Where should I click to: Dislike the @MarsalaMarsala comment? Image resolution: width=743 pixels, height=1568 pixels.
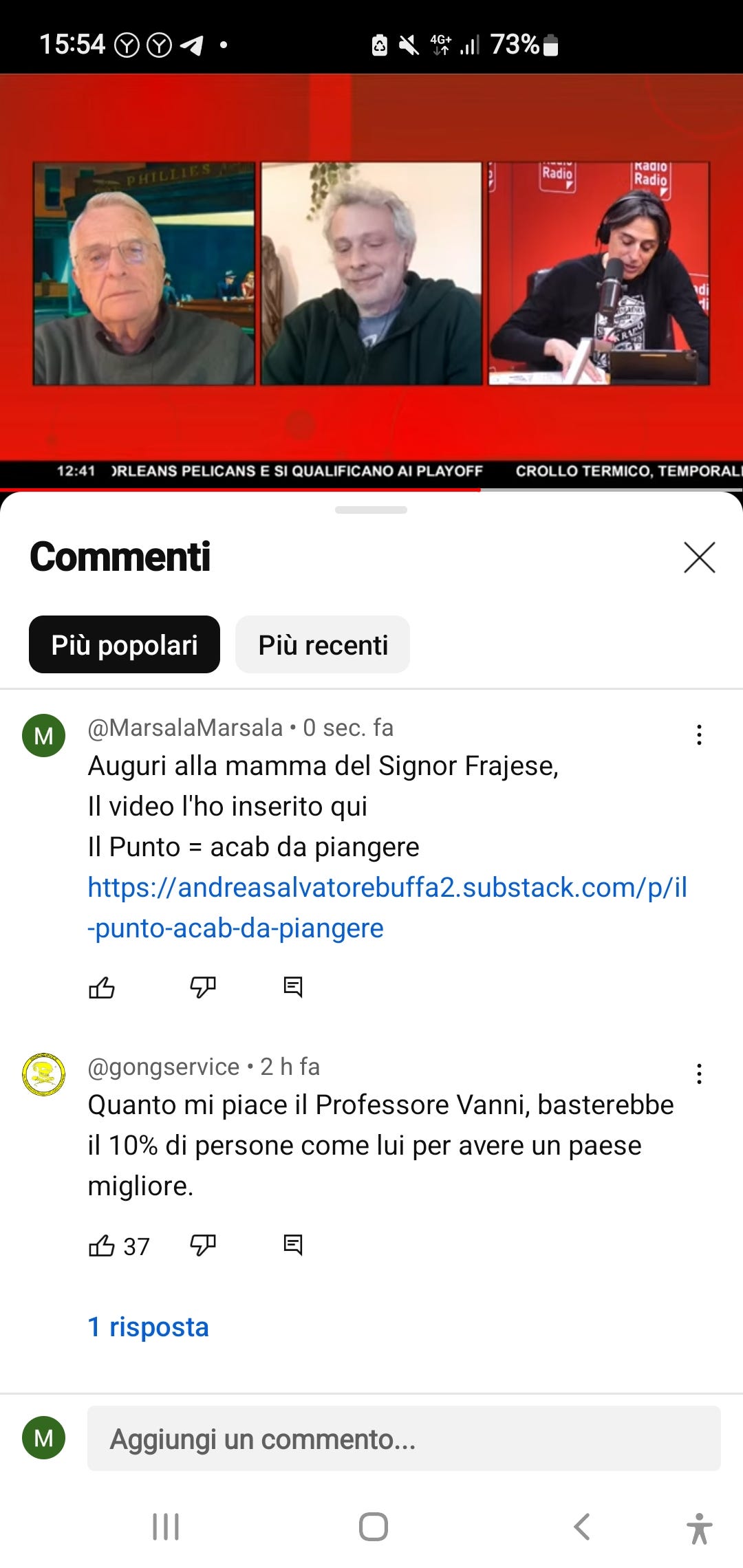[203, 988]
